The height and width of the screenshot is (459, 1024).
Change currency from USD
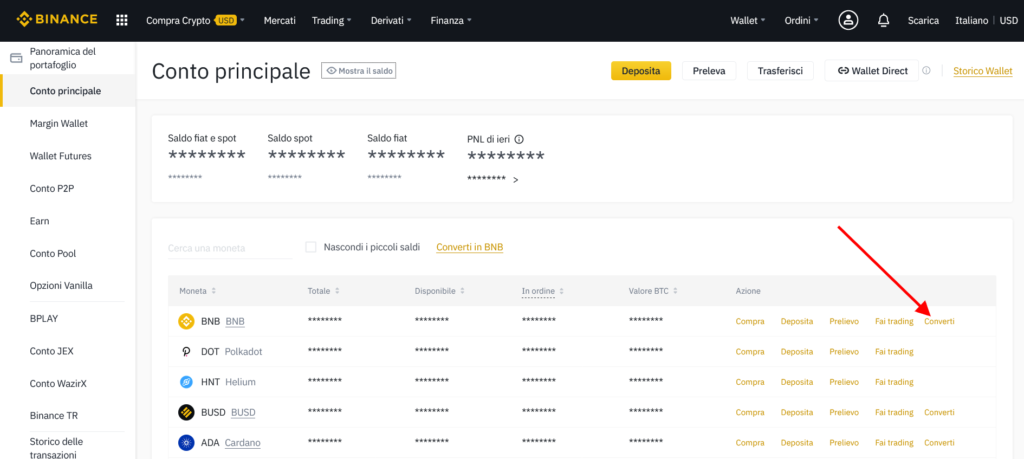point(1008,20)
